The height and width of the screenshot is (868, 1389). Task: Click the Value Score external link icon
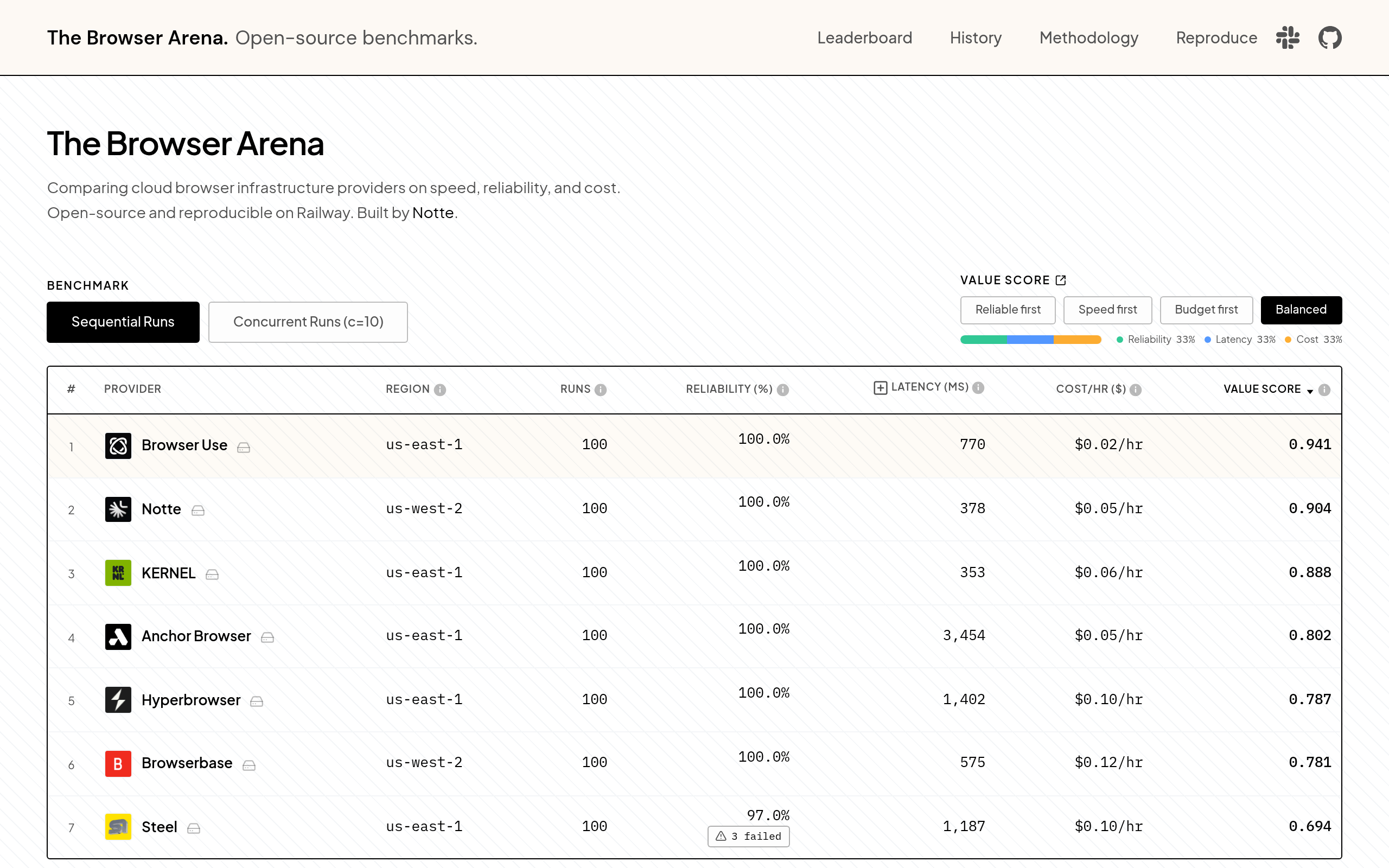coord(1061,280)
